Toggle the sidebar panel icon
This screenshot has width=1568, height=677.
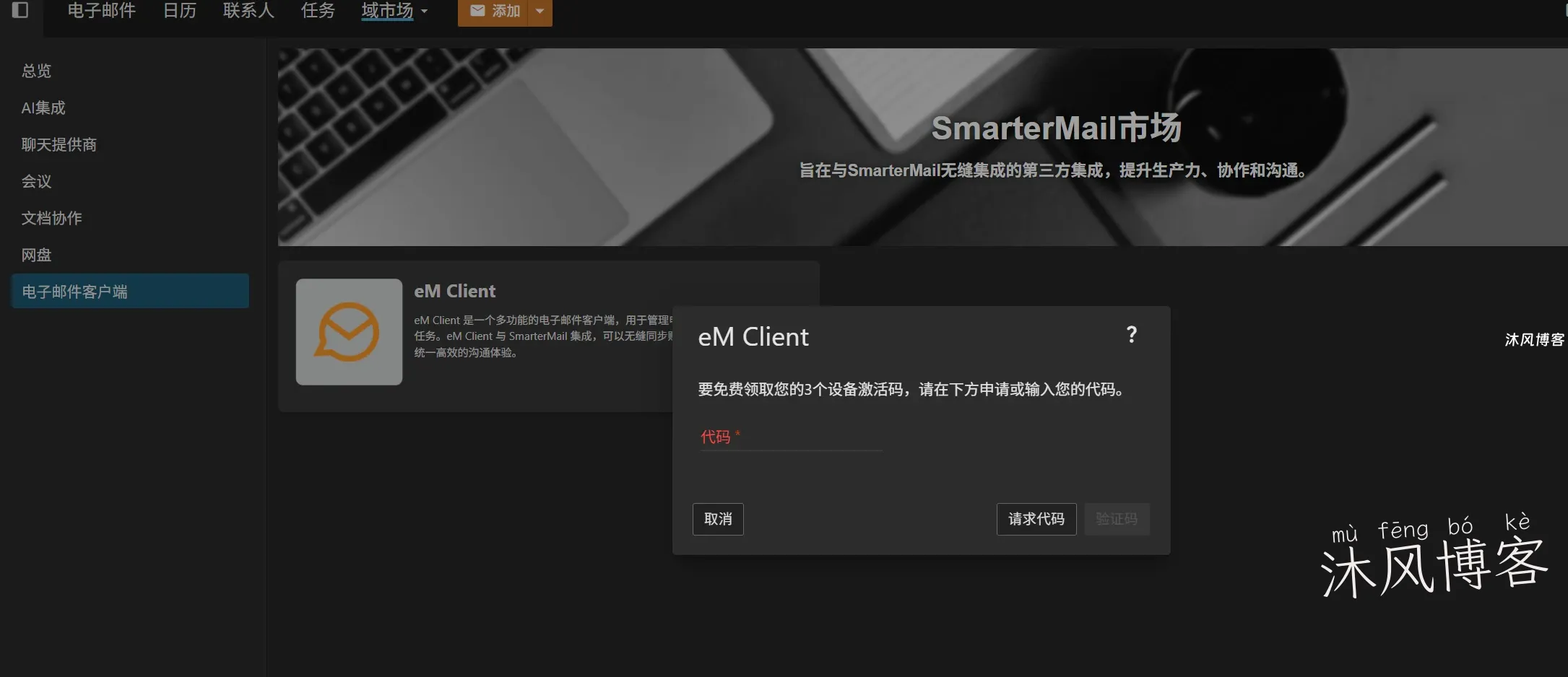[x=20, y=10]
